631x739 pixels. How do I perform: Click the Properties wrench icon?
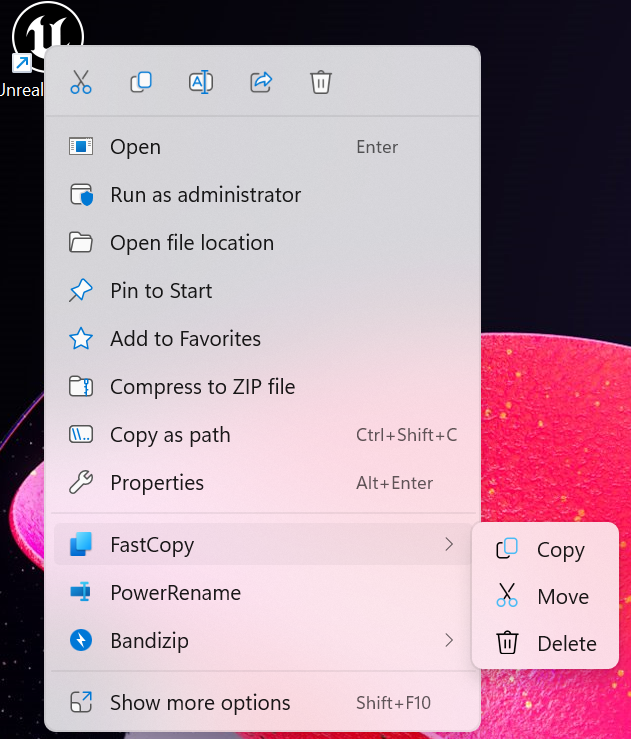(81, 482)
